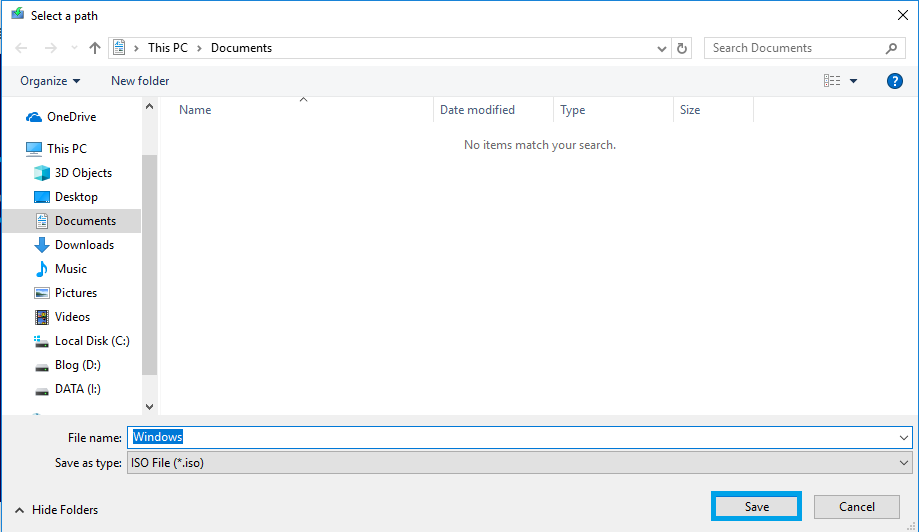Create a New folder
This screenshot has height=532, width=919.
(x=140, y=81)
